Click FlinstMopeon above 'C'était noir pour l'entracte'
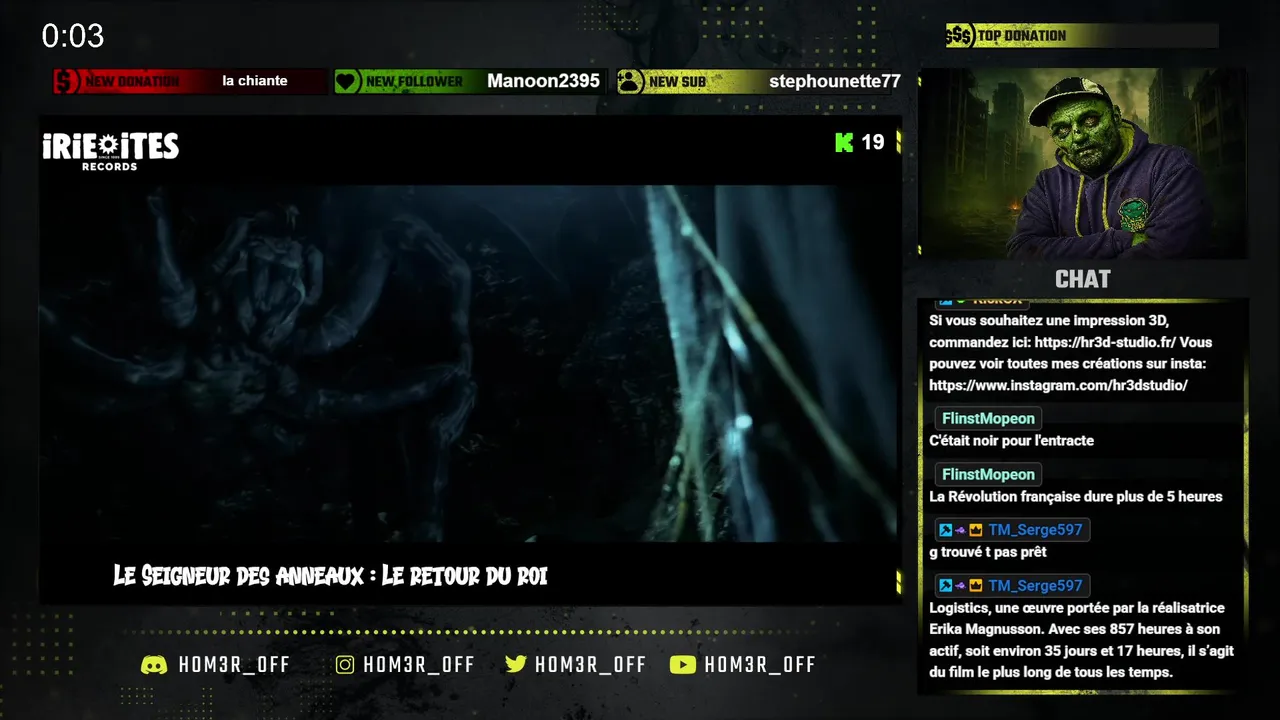The width and height of the screenshot is (1280, 720). pos(988,419)
